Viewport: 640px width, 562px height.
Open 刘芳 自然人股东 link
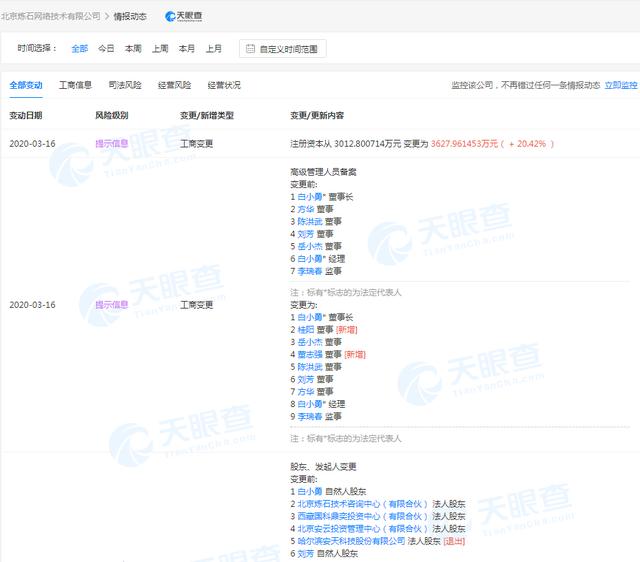coord(306,554)
